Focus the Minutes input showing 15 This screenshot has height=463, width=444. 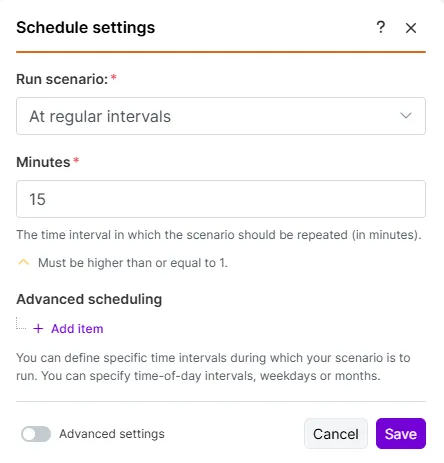(x=221, y=199)
